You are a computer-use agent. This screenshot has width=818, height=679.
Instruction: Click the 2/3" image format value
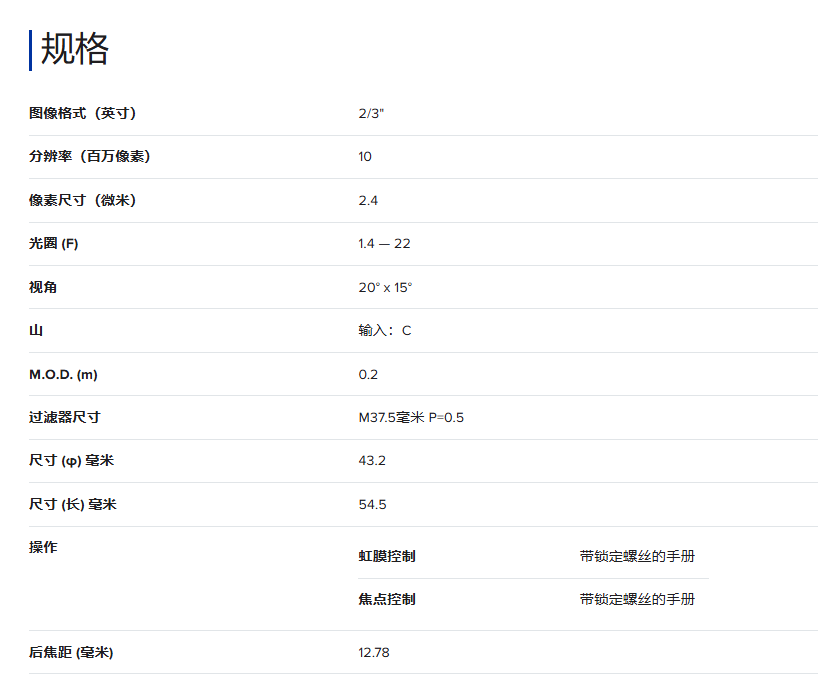coord(371,113)
